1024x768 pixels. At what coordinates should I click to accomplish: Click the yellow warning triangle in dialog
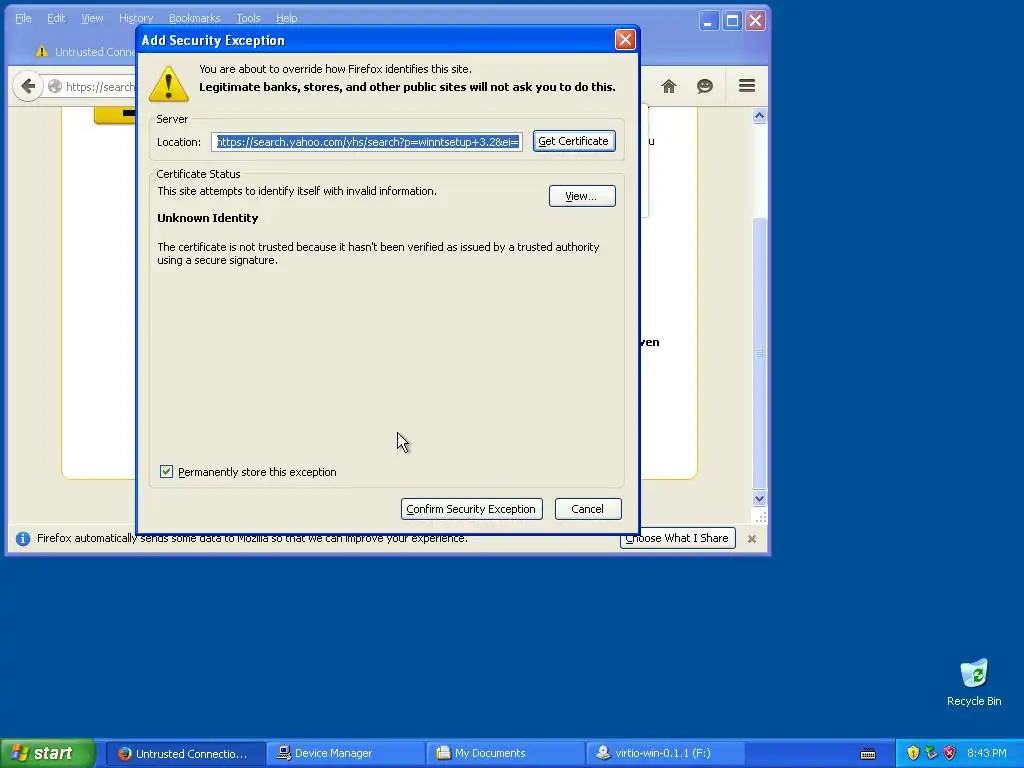pyautogui.click(x=168, y=84)
